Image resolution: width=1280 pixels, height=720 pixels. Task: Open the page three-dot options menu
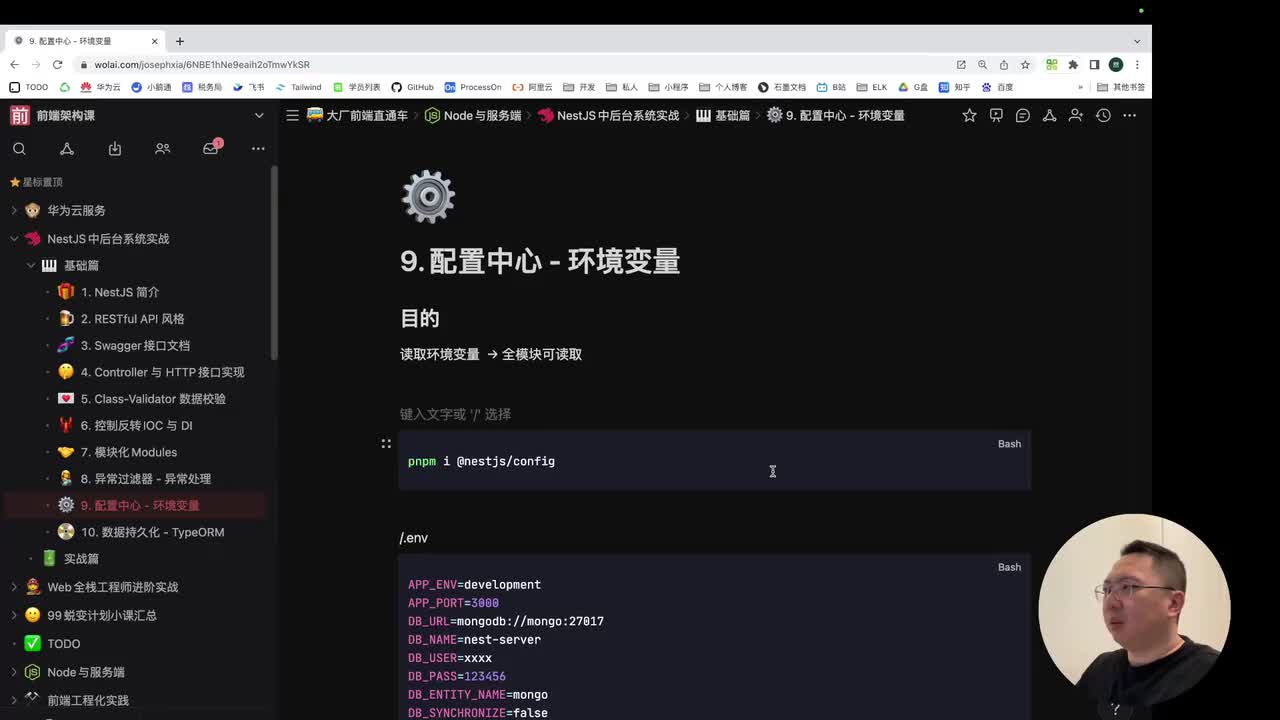pos(1130,115)
